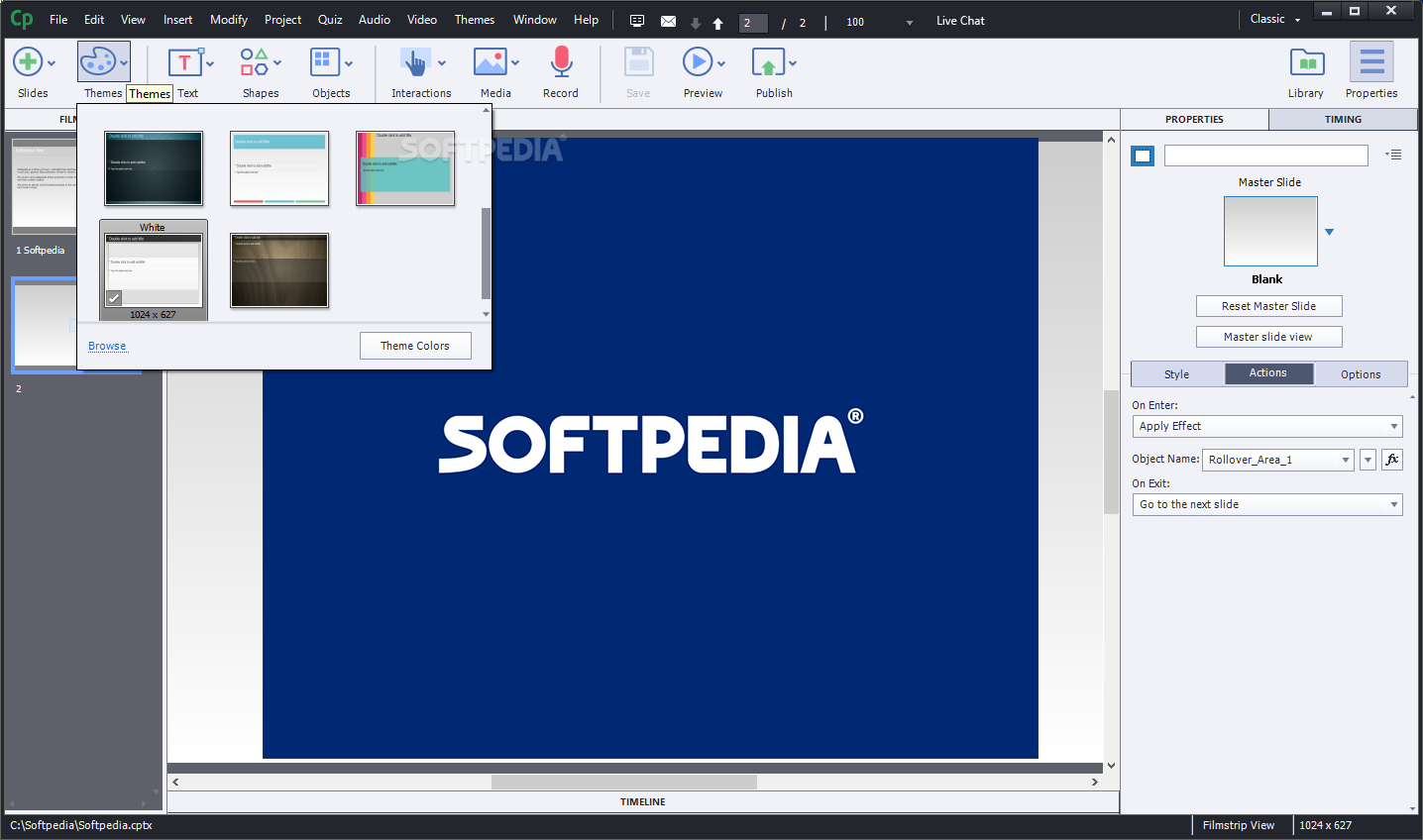This screenshot has height=840, width=1423.
Task: Open the Library panel icon
Action: [1307, 62]
